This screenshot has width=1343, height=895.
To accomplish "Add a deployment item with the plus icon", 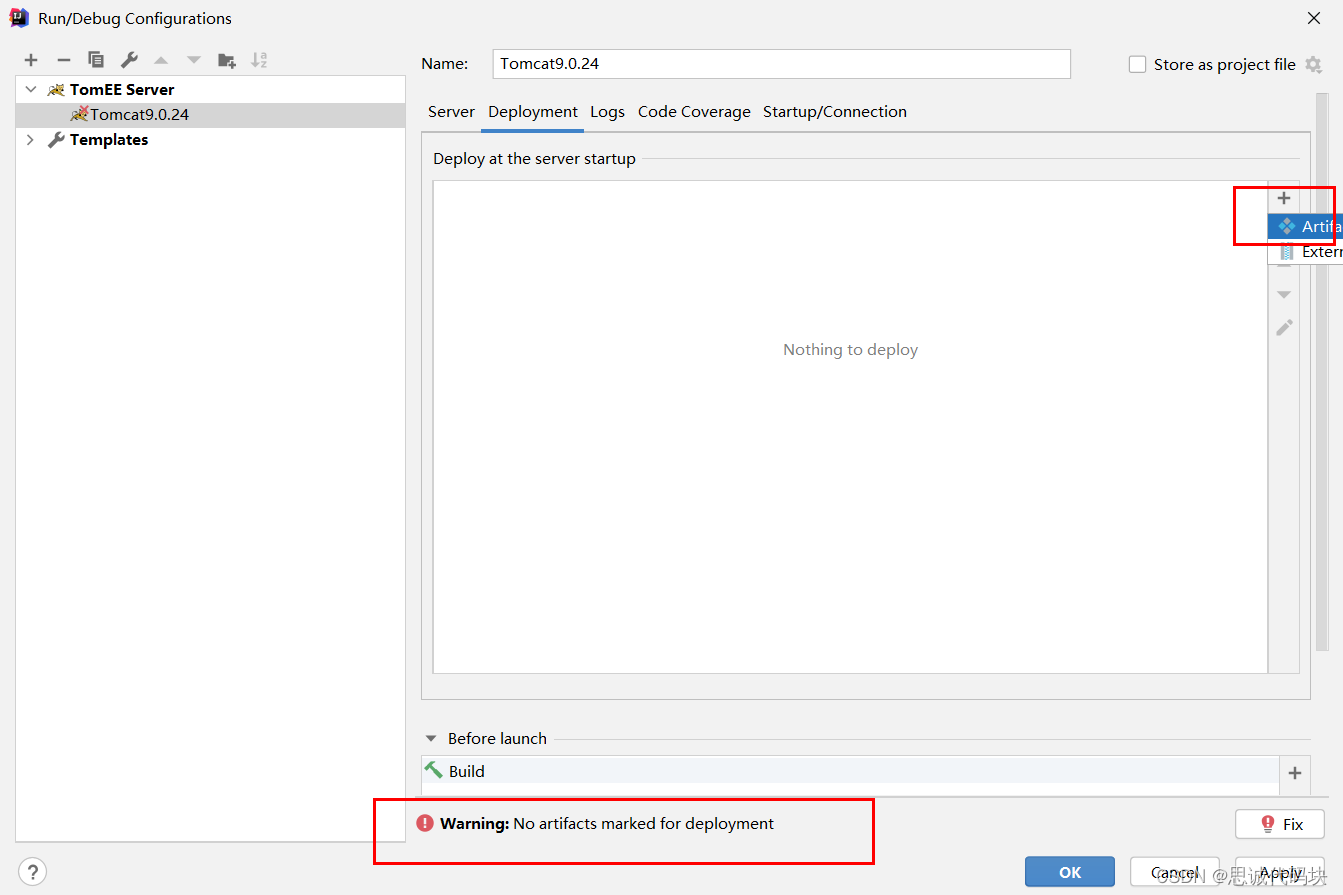I will [x=1284, y=198].
